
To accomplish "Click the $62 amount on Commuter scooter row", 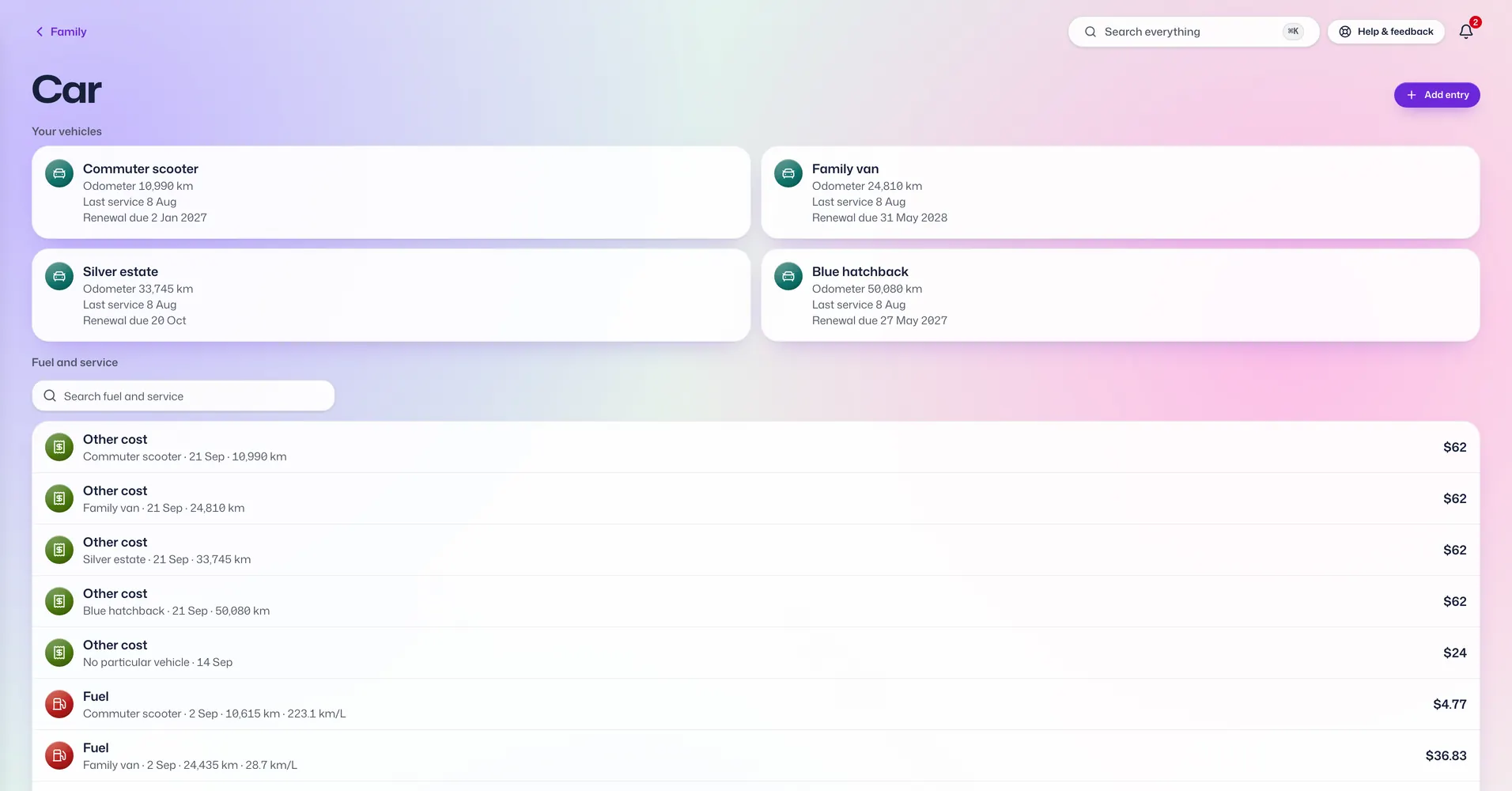I will point(1455,447).
